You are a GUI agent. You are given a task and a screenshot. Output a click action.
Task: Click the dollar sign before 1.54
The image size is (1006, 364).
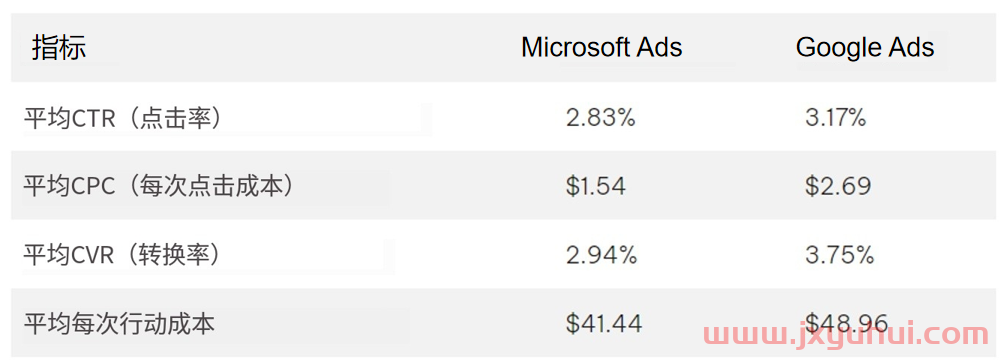pos(572,186)
